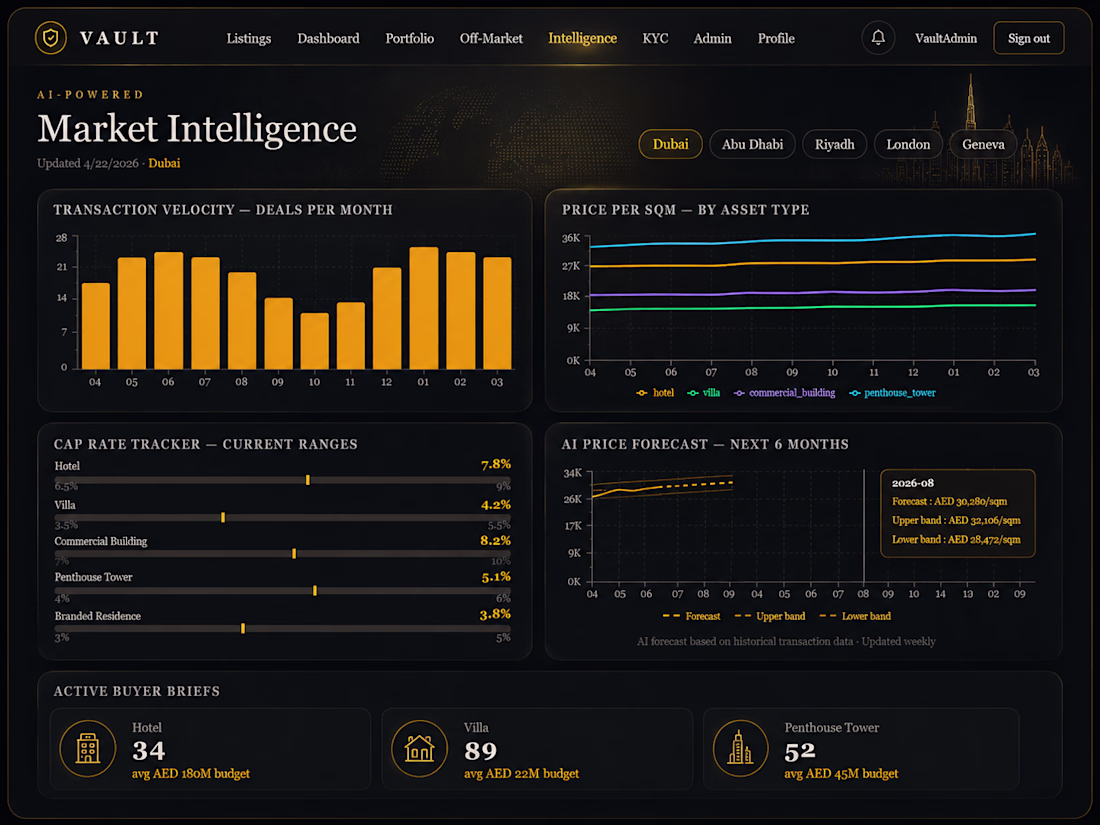Switch market to Abu Dhabi
This screenshot has width=1100, height=825.
(x=752, y=144)
